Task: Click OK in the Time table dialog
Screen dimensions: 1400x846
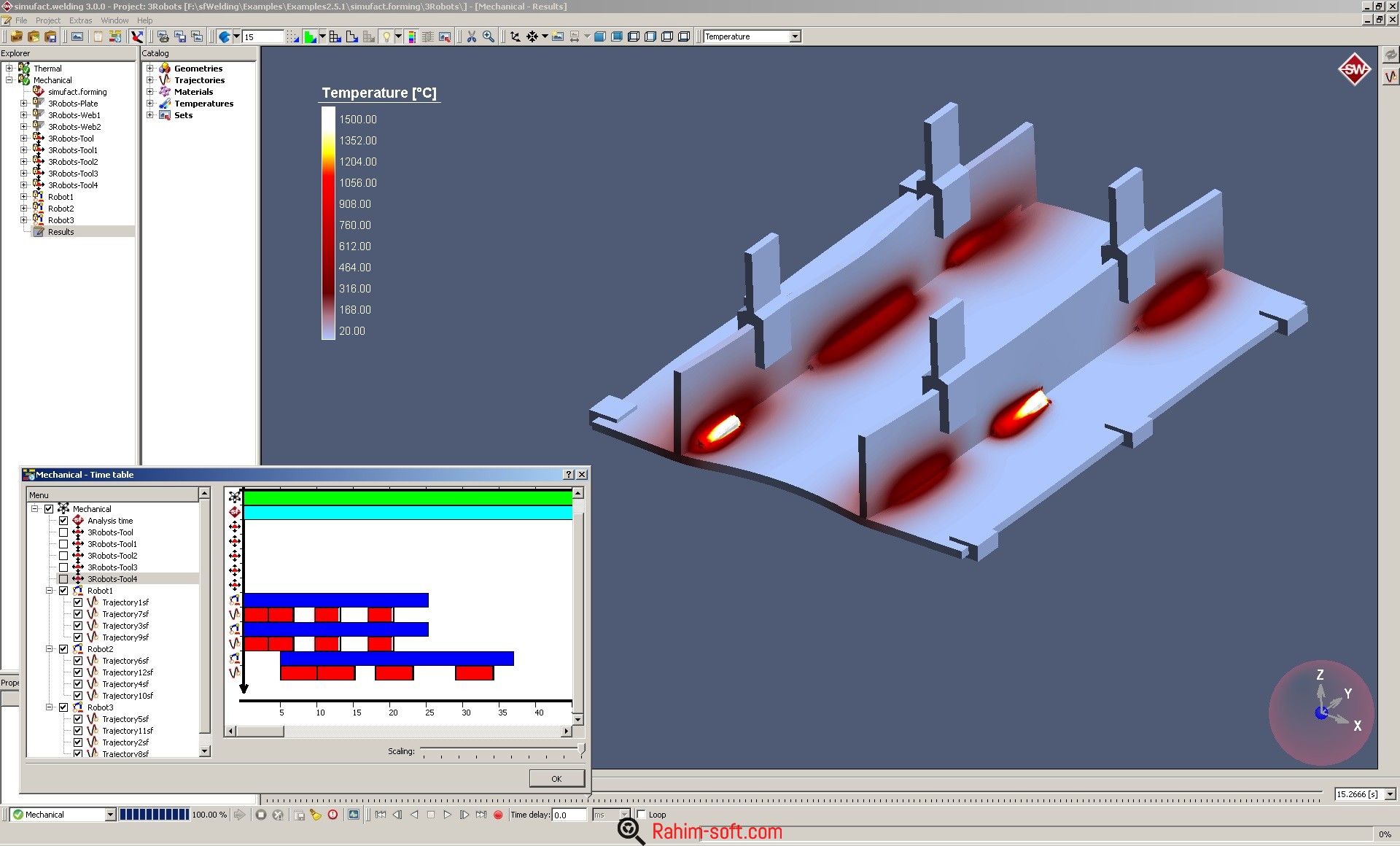Action: [556, 778]
